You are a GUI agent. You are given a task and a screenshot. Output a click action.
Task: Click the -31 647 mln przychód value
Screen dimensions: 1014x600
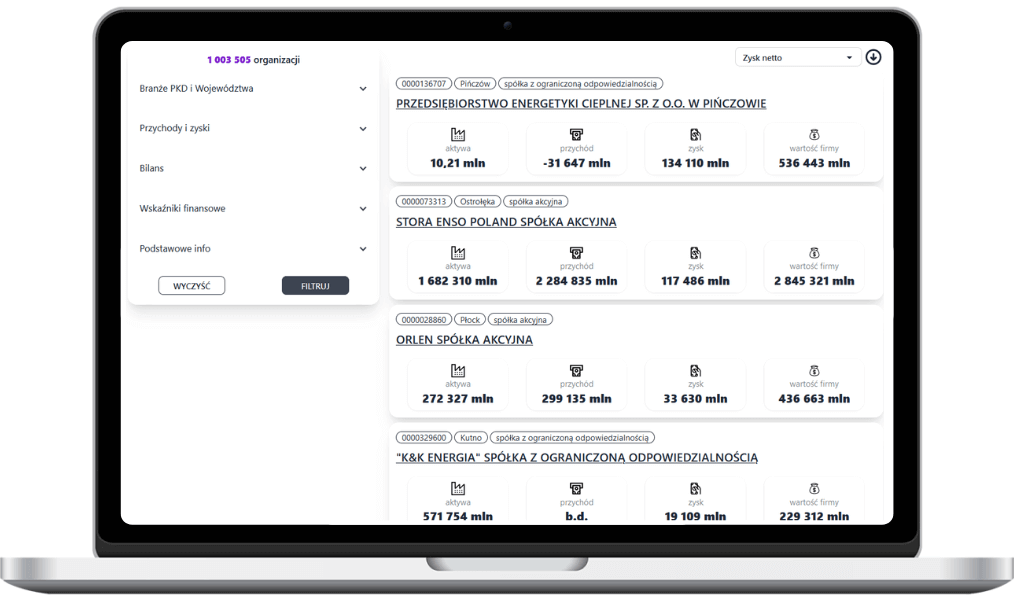click(576, 163)
